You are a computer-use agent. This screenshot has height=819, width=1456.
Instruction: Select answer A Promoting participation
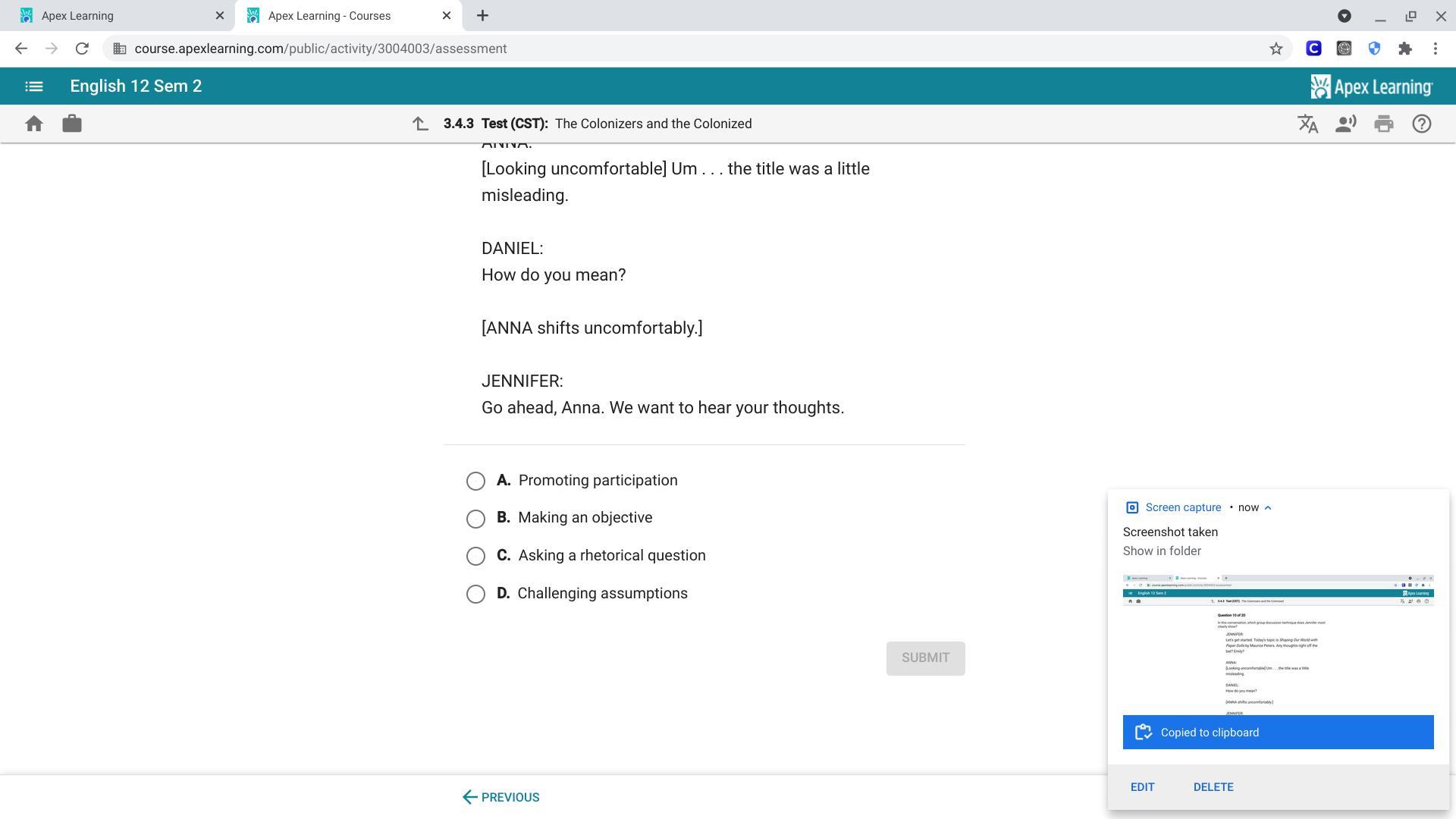coord(475,481)
